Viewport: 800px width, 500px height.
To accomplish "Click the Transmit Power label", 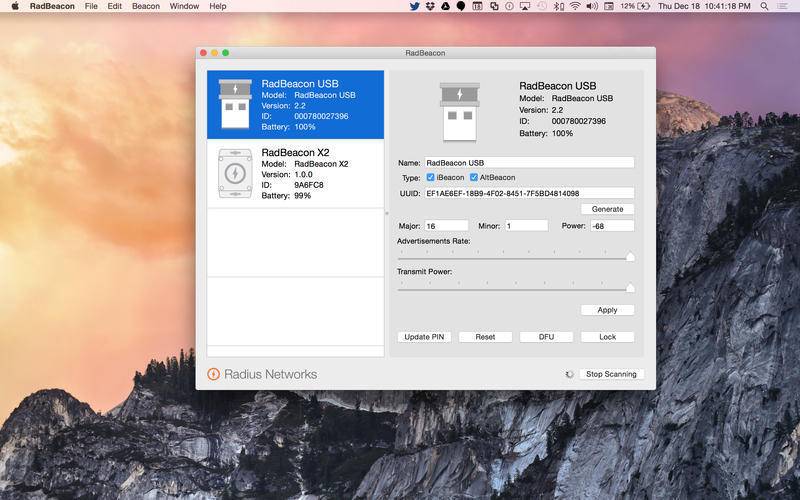I will coord(424,271).
